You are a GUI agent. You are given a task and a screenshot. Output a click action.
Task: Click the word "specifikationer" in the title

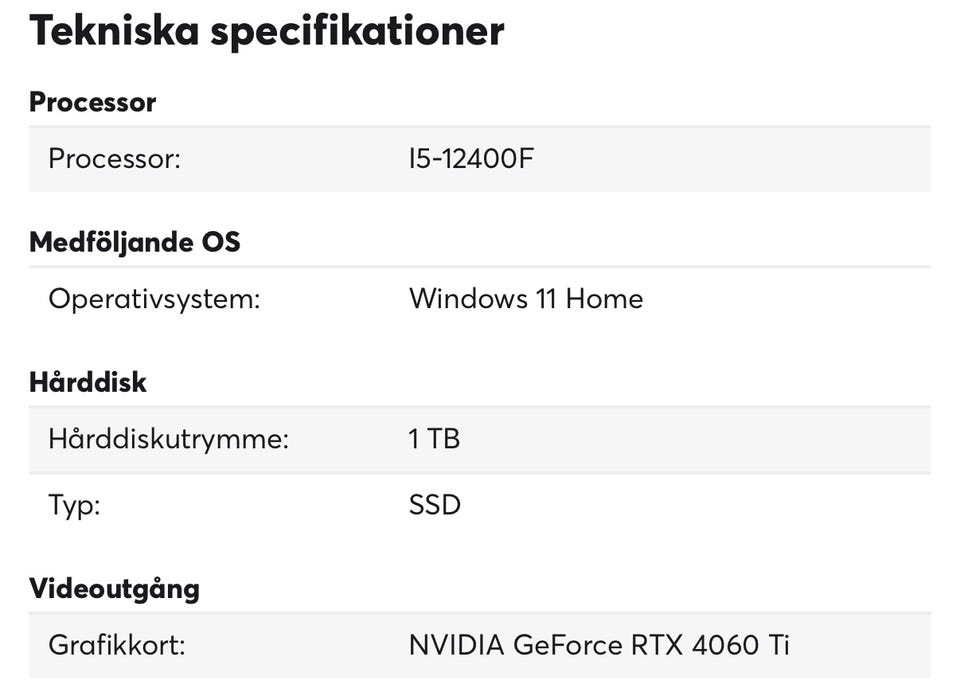(357, 31)
